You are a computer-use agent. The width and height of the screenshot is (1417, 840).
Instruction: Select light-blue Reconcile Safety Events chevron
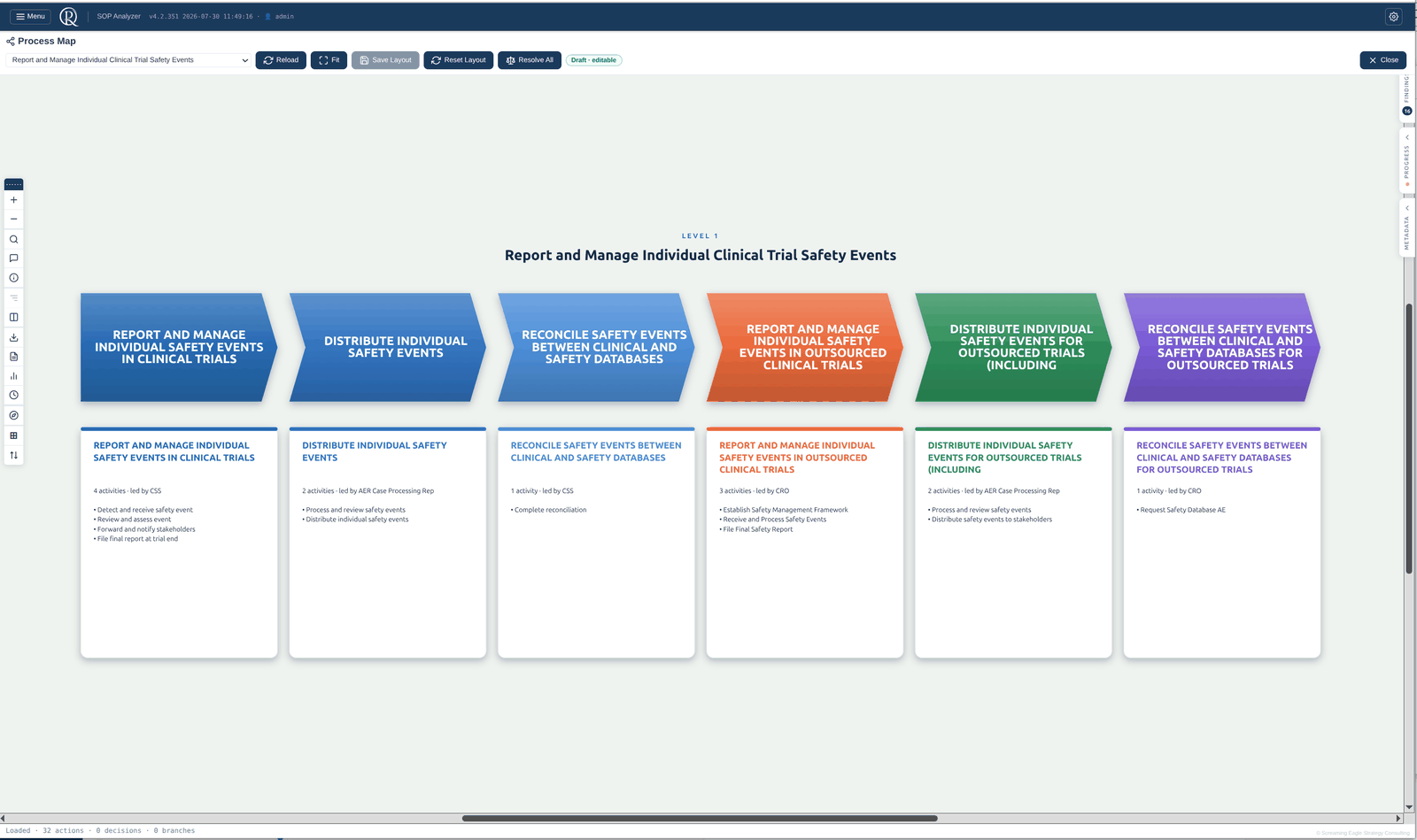[596, 347]
